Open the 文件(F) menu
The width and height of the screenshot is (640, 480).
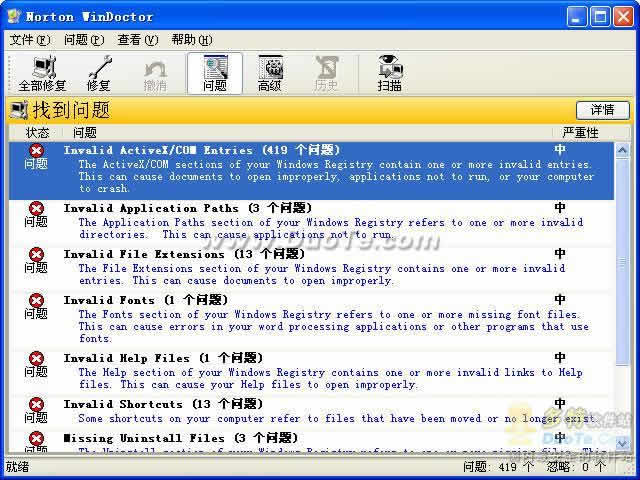[30, 40]
